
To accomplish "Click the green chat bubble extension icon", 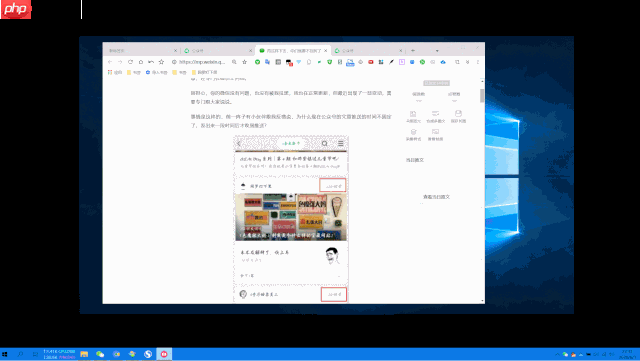I will pyautogui.click(x=422, y=62).
